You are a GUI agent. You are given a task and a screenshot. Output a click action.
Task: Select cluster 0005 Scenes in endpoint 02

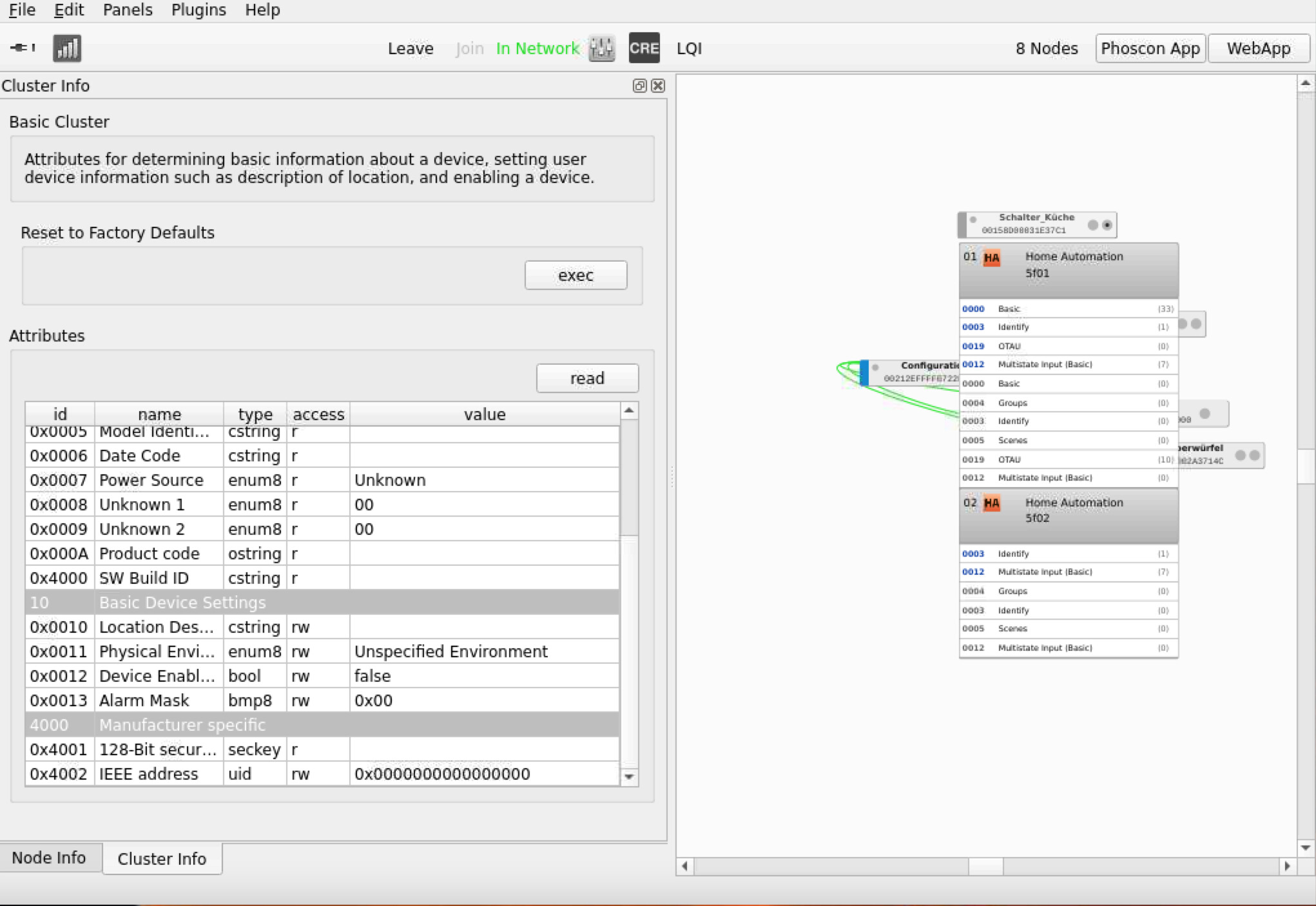[1069, 628]
